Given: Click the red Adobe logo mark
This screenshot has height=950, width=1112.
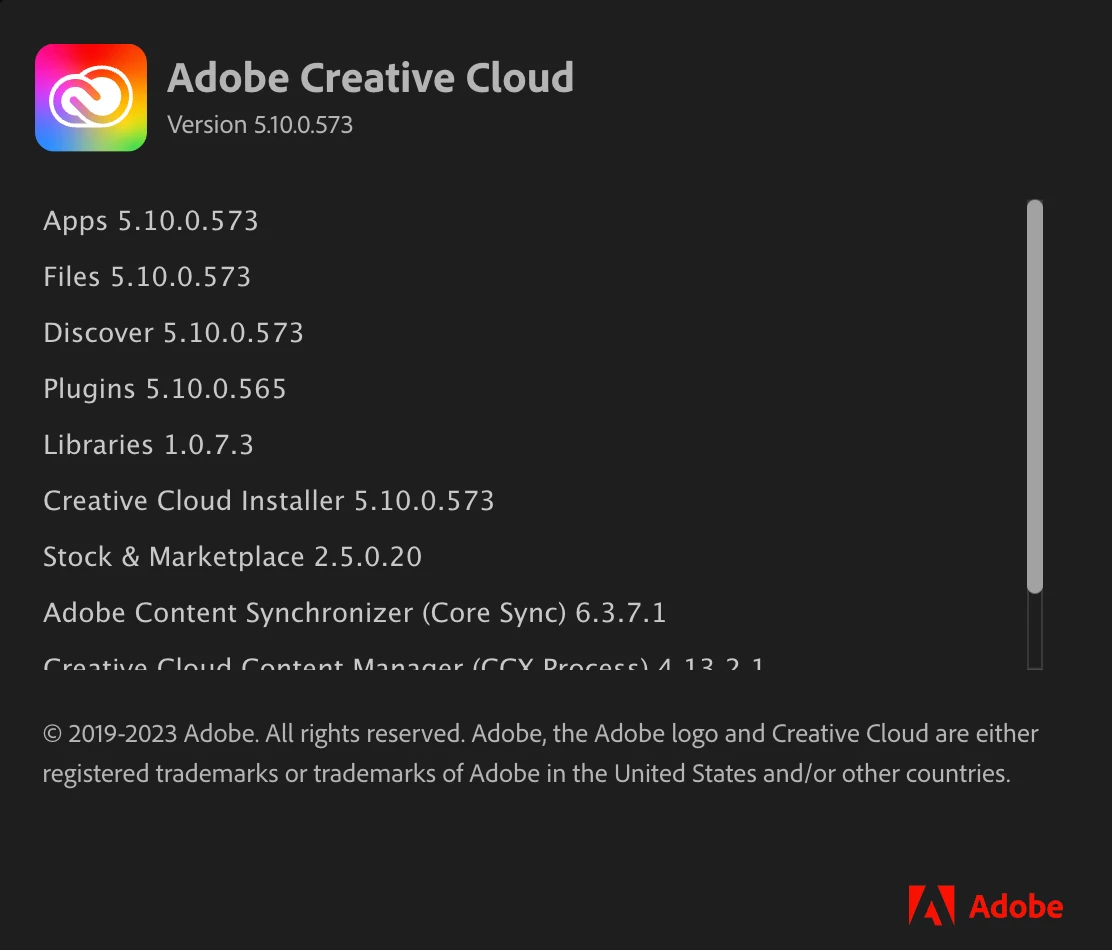Looking at the screenshot, I should click(x=931, y=905).
